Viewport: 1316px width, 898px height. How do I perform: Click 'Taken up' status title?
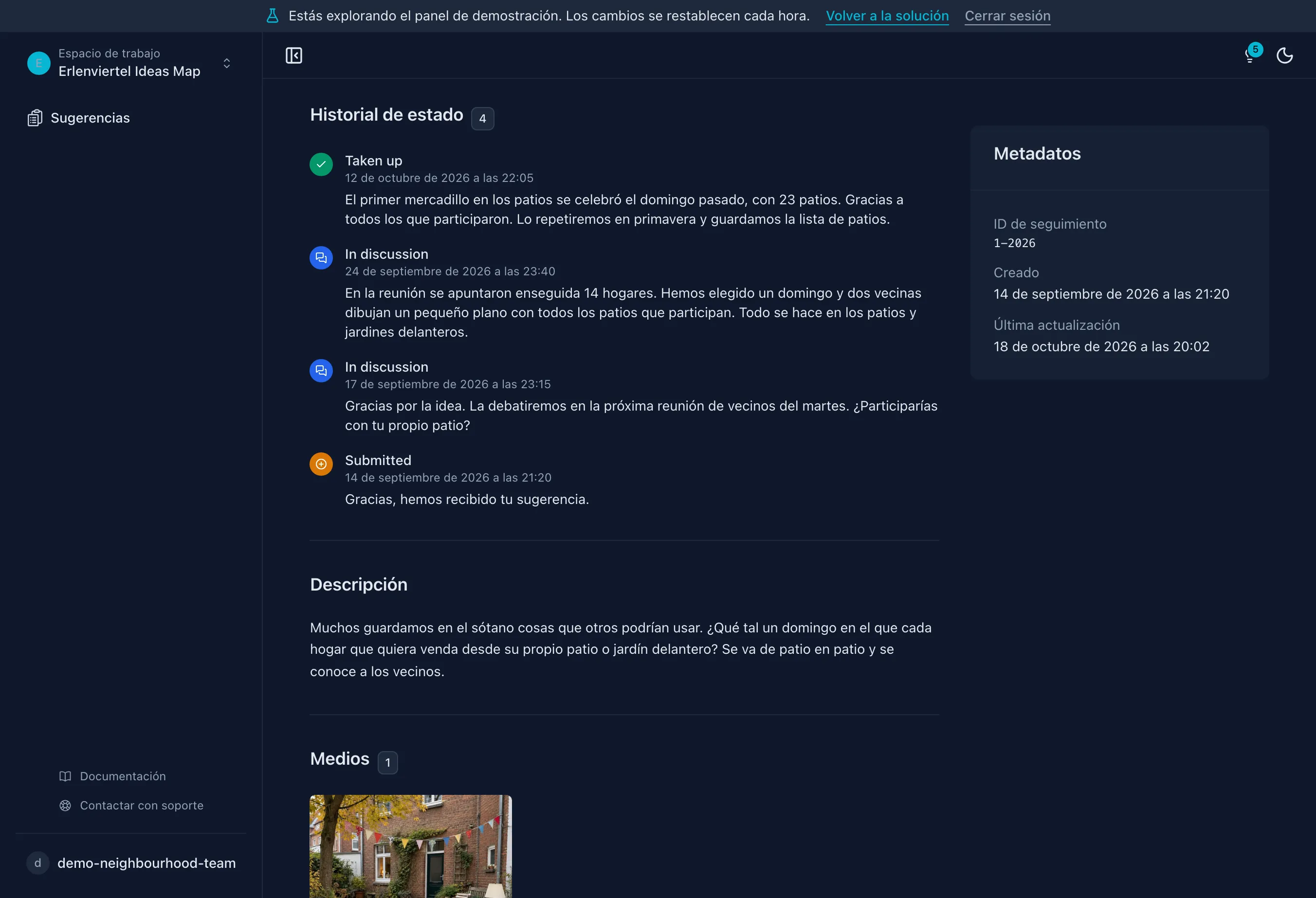click(x=374, y=161)
